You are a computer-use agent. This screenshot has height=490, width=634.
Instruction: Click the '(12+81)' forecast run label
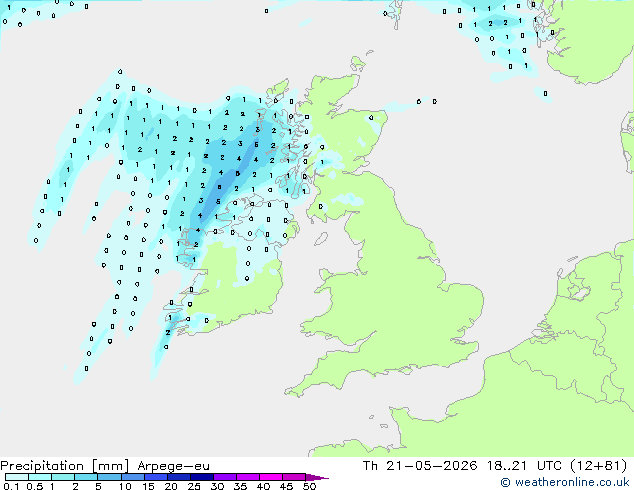(599, 466)
